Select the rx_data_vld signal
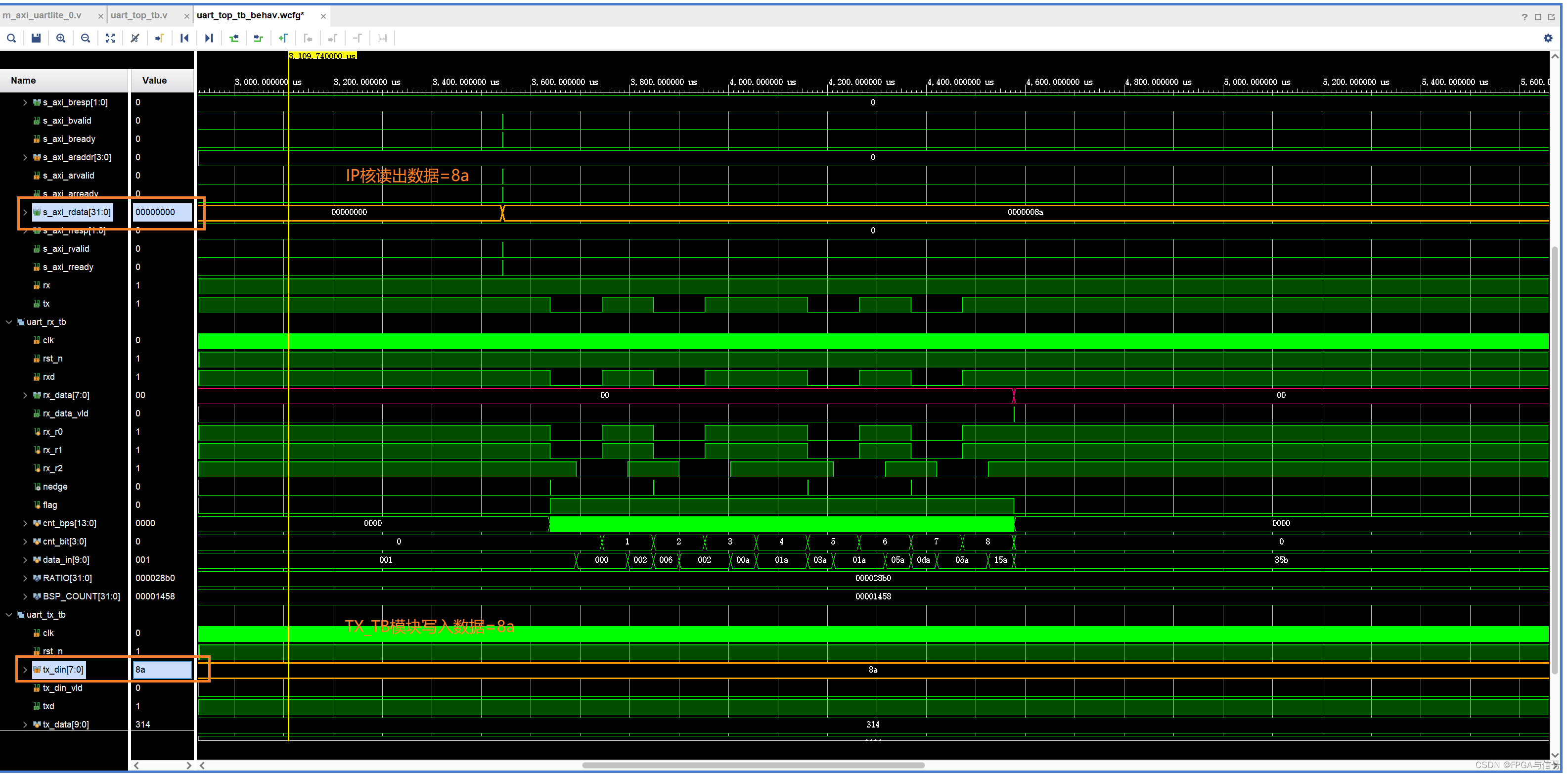This screenshot has height=774, width=1568. click(65, 413)
